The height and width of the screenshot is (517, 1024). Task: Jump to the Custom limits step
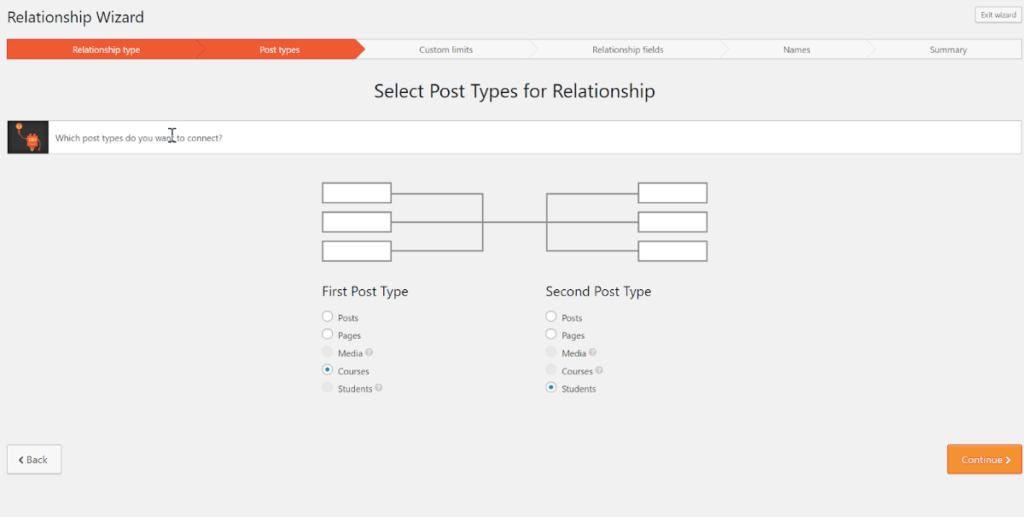(x=446, y=50)
